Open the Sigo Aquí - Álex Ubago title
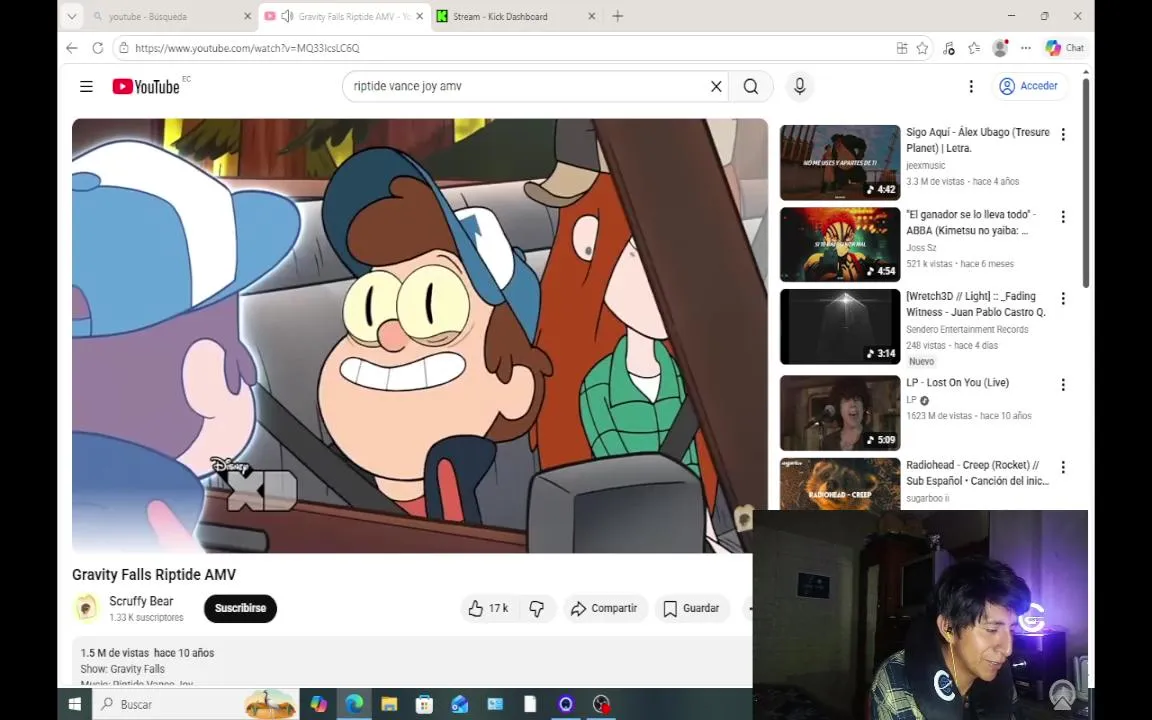Viewport: 1152px width, 720px height. [977, 140]
